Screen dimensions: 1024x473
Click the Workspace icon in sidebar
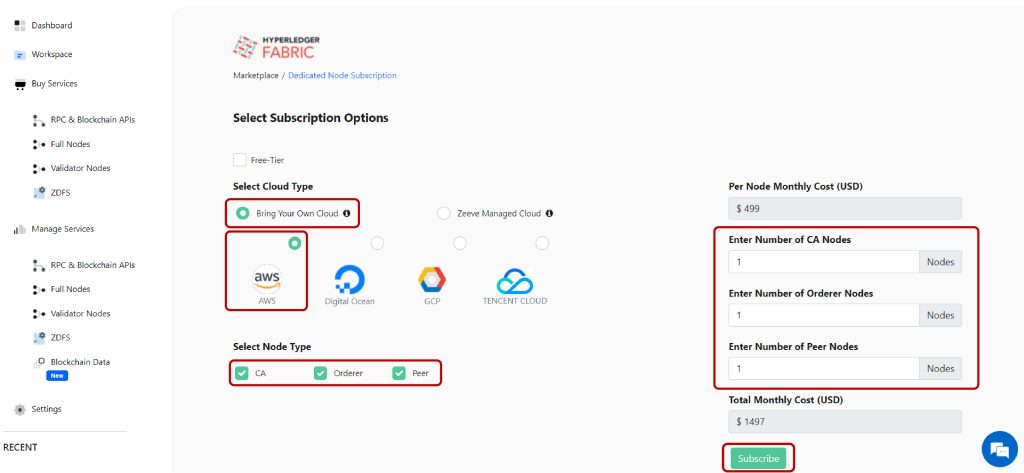click(x=20, y=55)
